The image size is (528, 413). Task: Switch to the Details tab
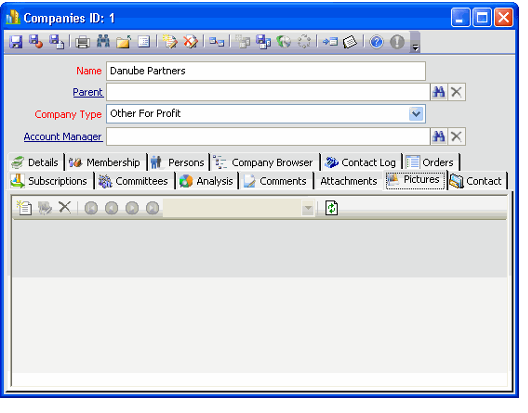35,162
